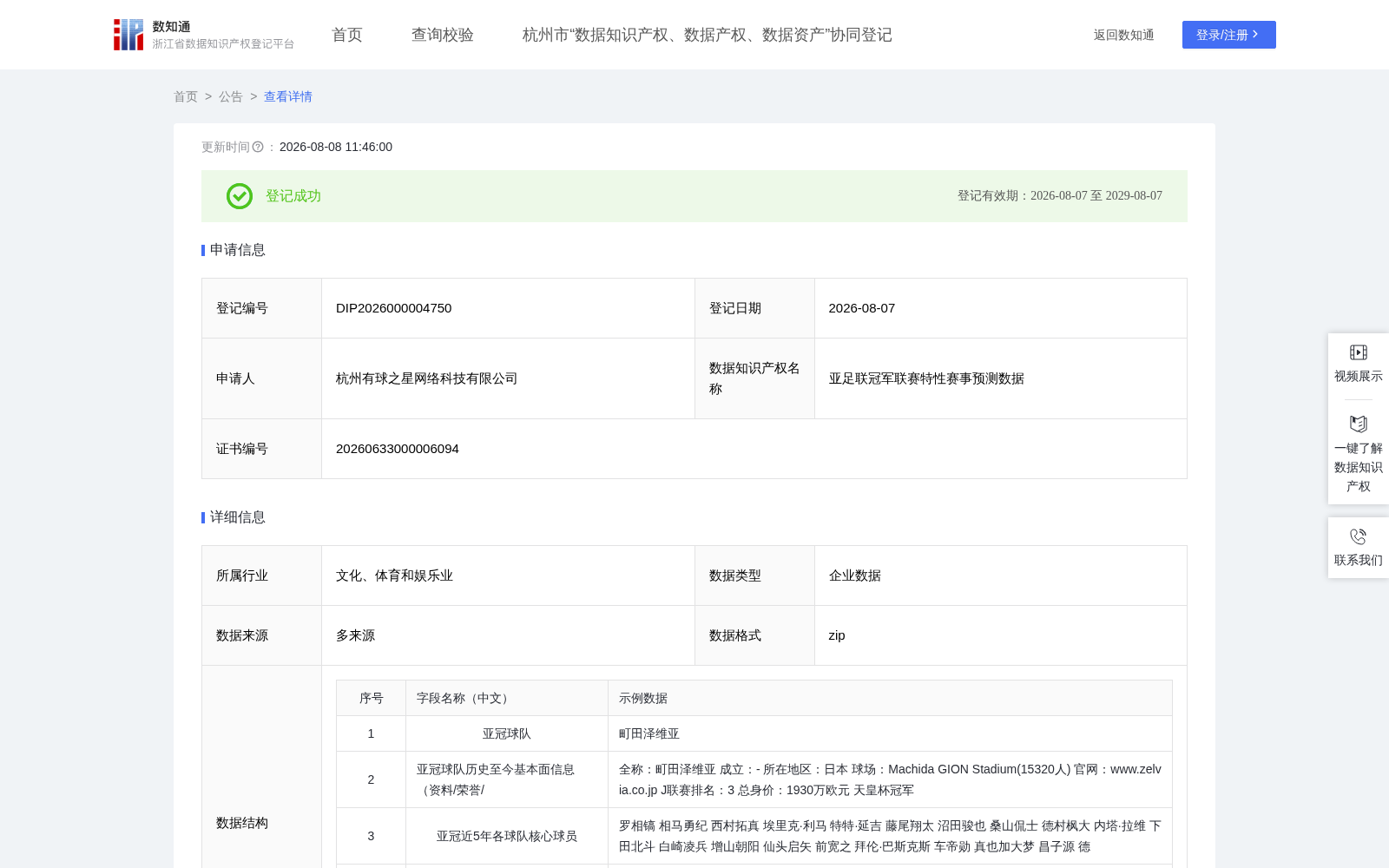
Task: Click the 证书编号 label cell
Action: coord(262,449)
